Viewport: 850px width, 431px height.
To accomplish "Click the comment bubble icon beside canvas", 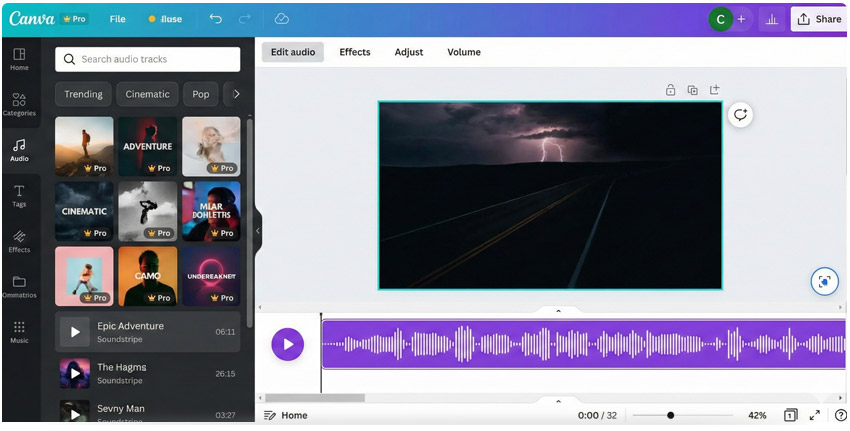I will 740,115.
